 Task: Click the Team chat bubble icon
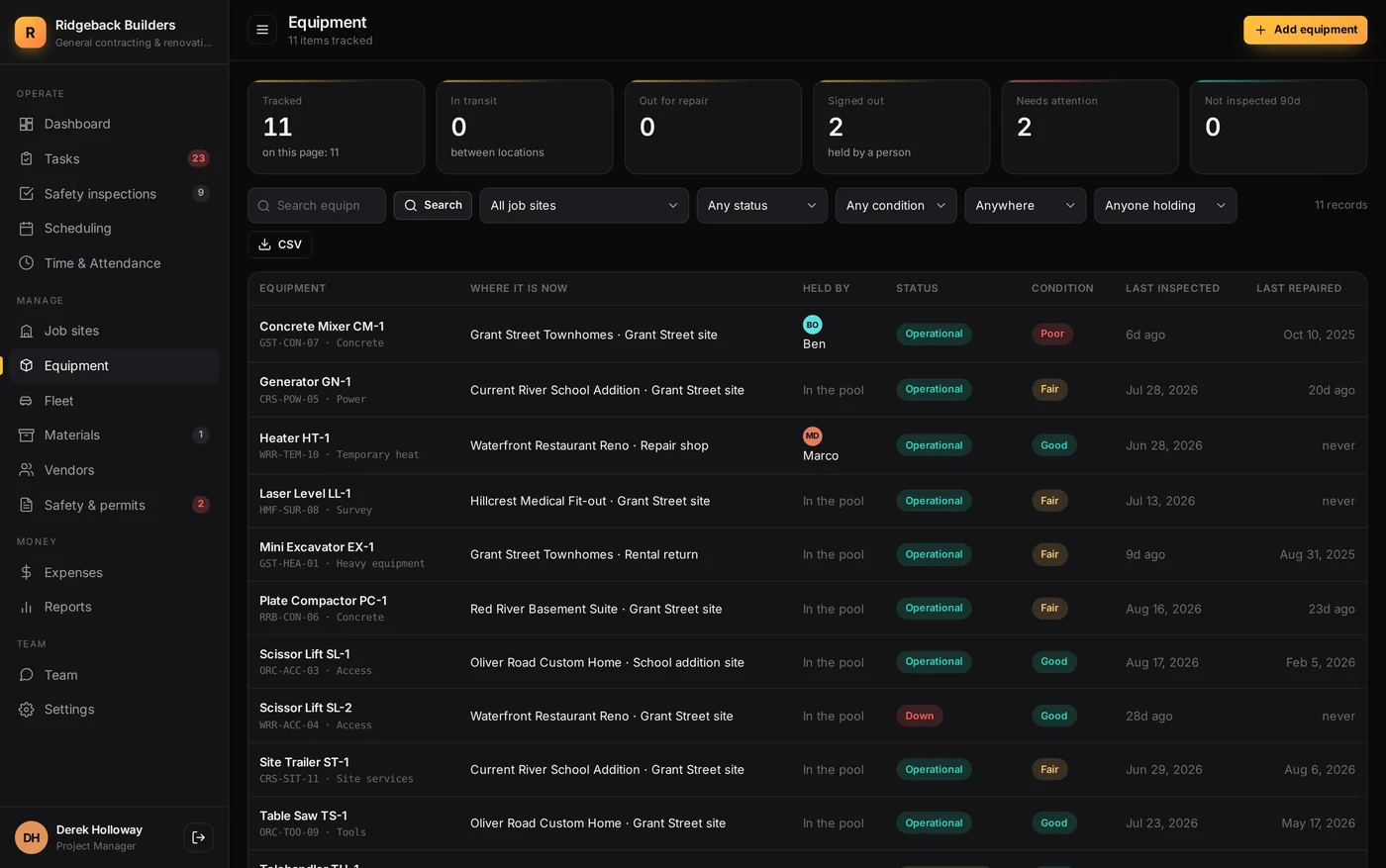27,675
